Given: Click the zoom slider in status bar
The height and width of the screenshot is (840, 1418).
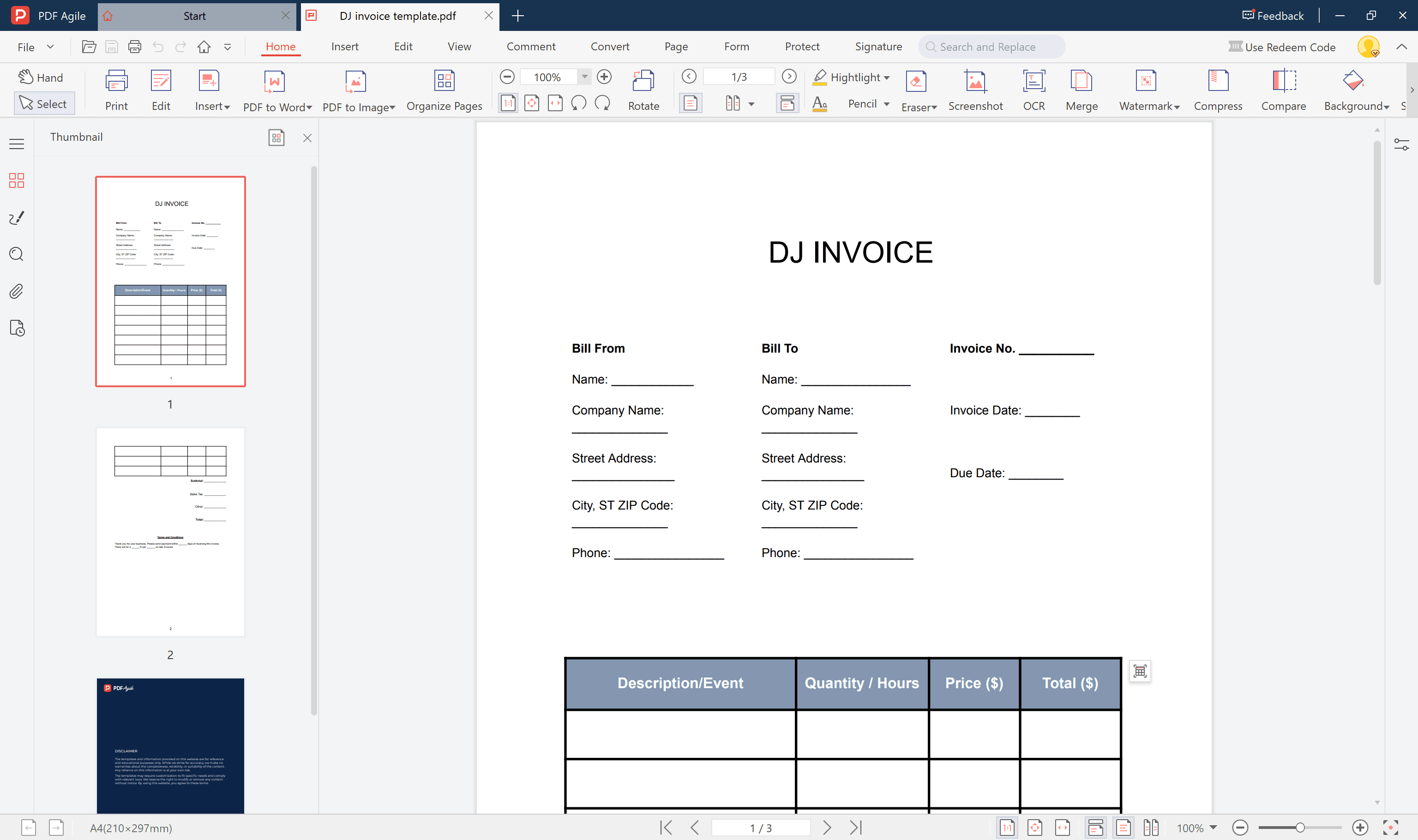Looking at the screenshot, I should click(1300, 828).
